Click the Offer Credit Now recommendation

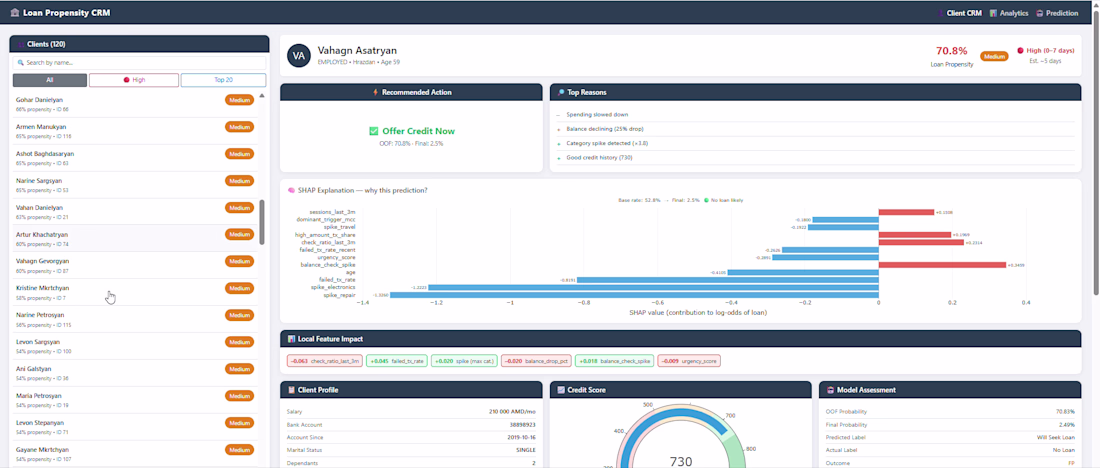coord(412,131)
